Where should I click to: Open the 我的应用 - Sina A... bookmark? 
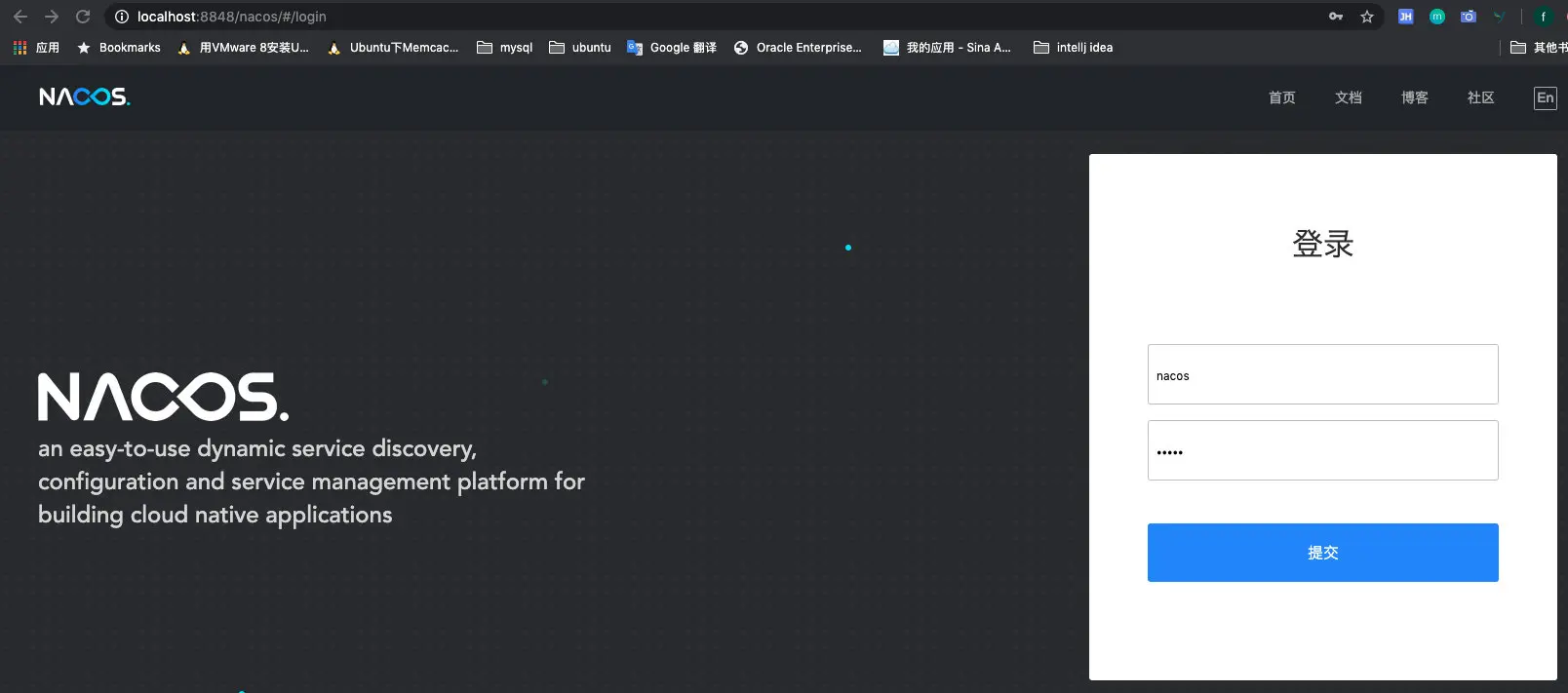[x=947, y=48]
